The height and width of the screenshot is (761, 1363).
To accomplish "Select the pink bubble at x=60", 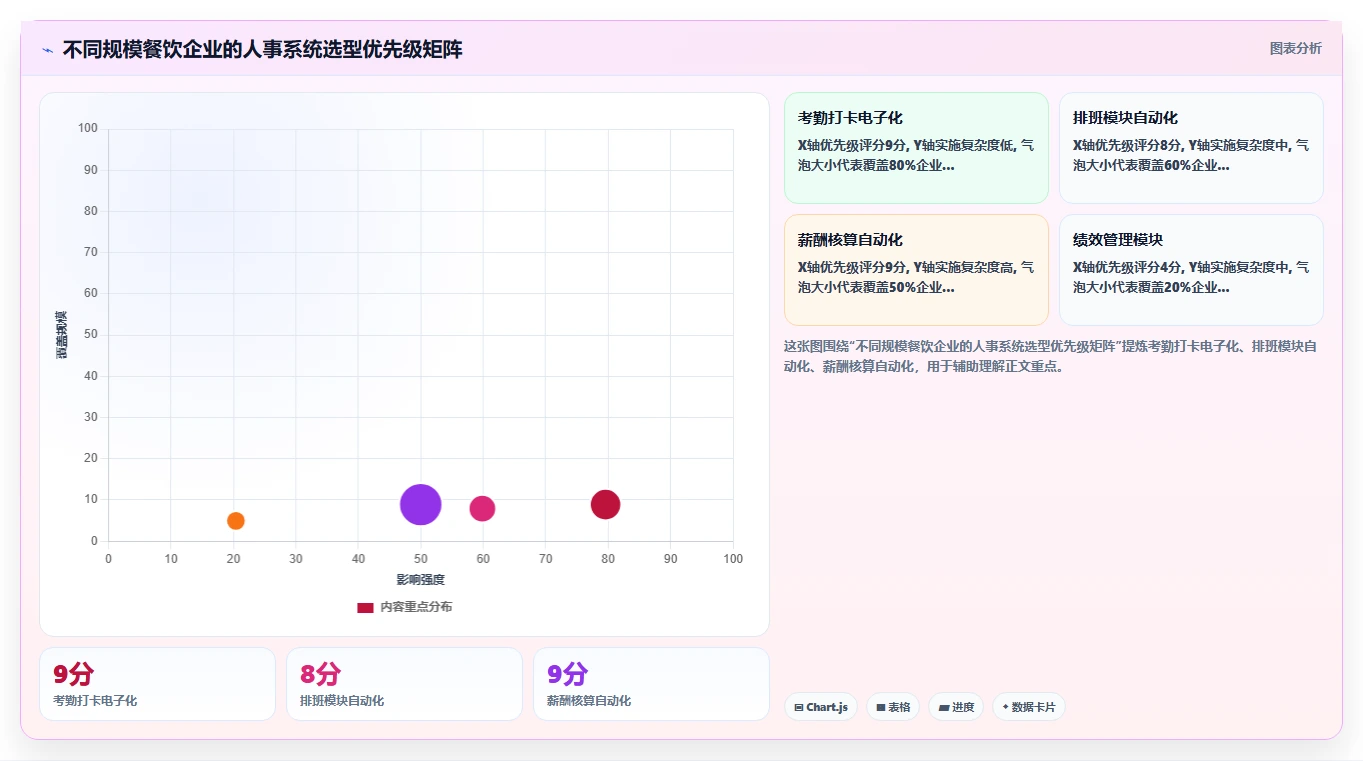I will point(483,508).
